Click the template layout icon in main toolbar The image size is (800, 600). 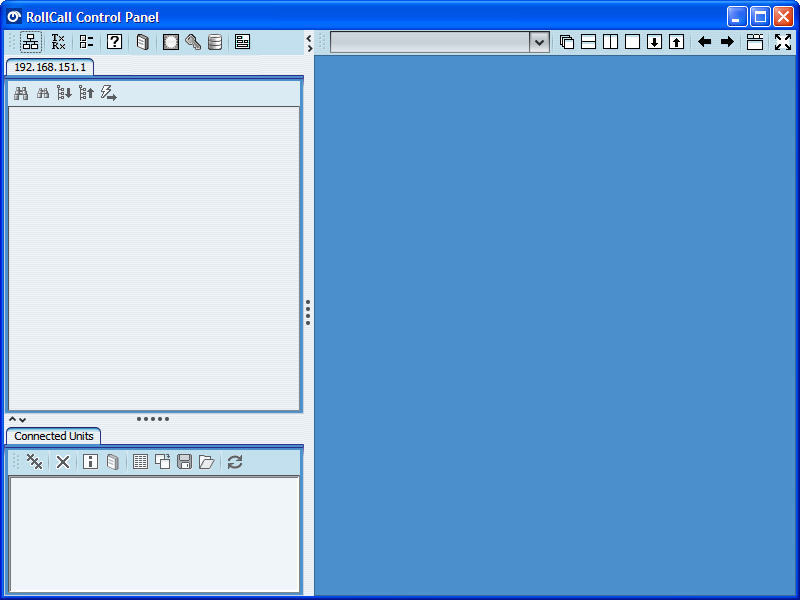pyautogui.click(x=242, y=42)
